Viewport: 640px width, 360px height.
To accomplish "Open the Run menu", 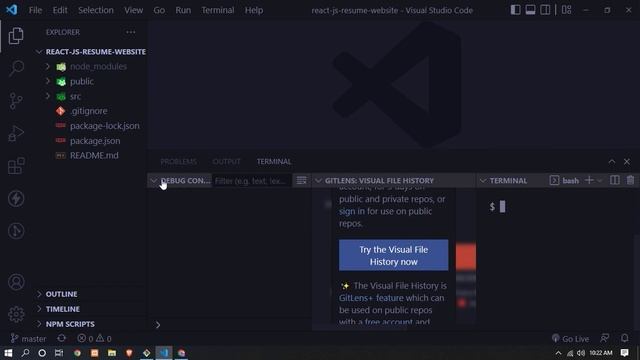I will tap(183, 10).
